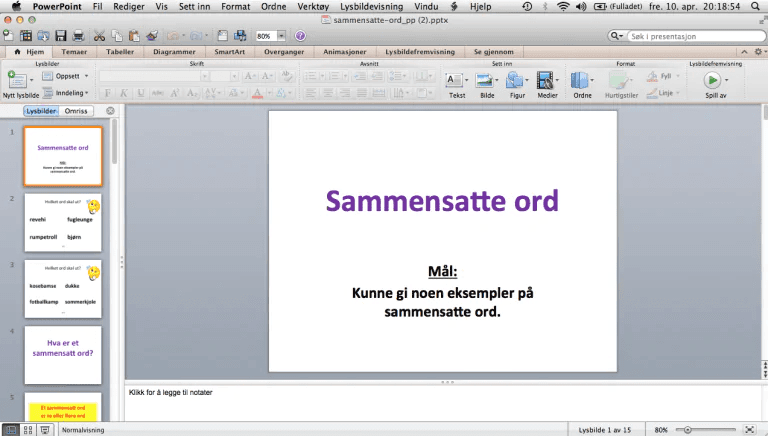This screenshot has height=436, width=768.
Task: Click the Print icon in the toolbar
Action: pyautogui.click(x=79, y=36)
